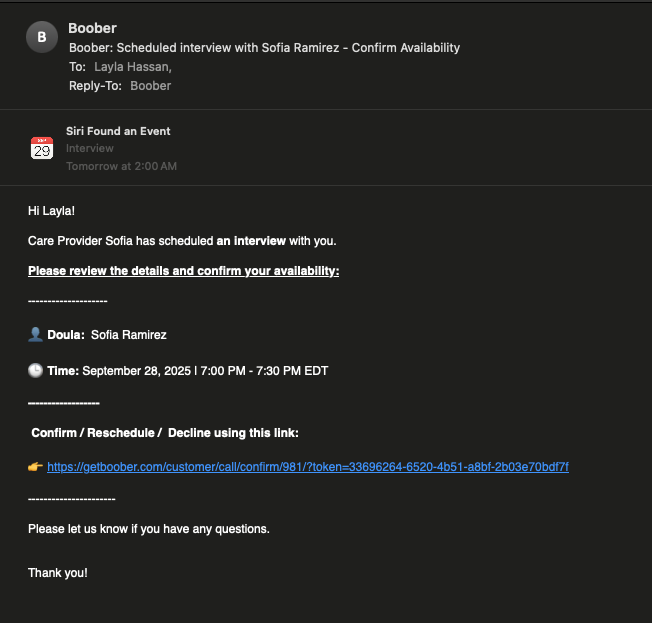
Task: Open the getboober.com confirmation link
Action: 308,467
